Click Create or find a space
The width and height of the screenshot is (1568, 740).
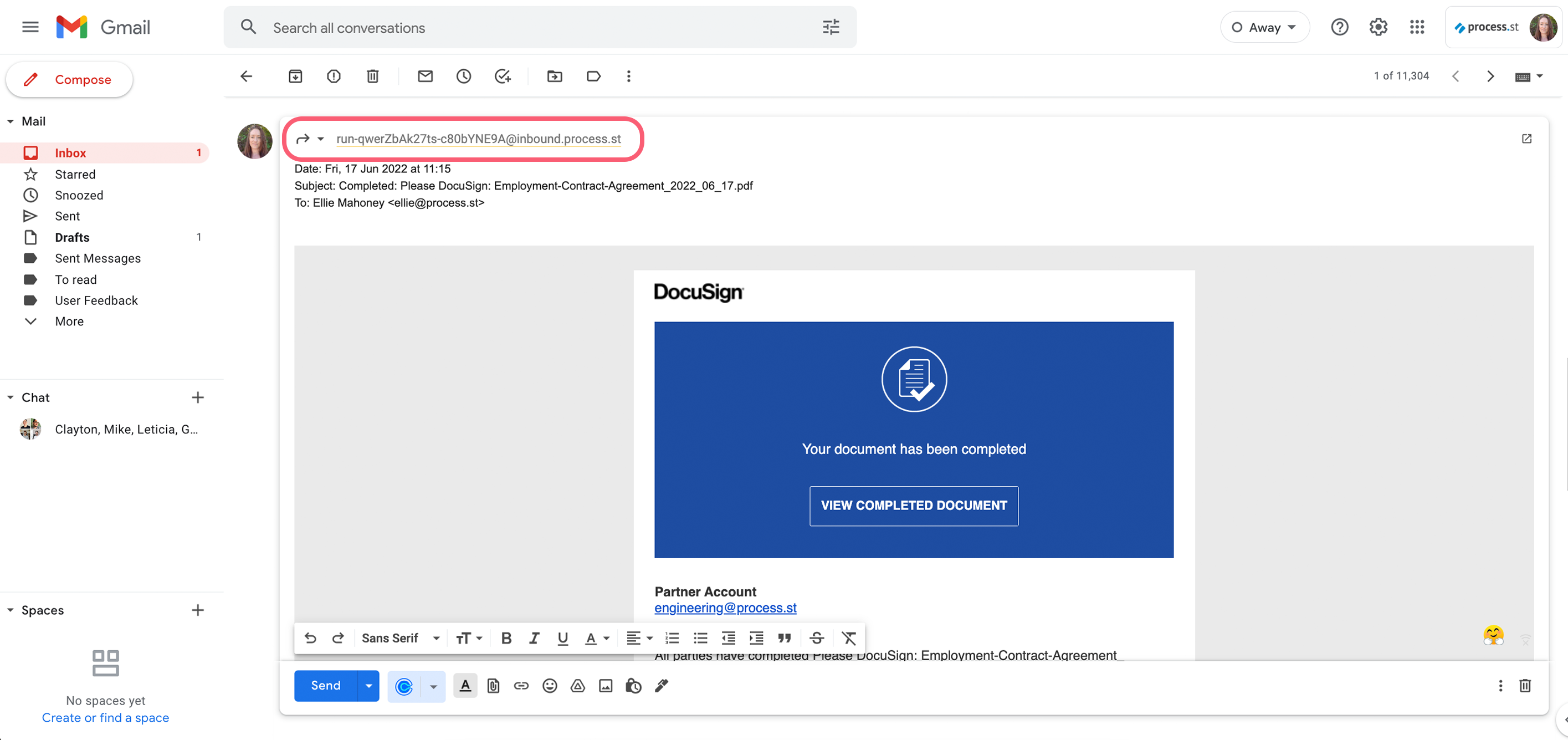pos(105,717)
